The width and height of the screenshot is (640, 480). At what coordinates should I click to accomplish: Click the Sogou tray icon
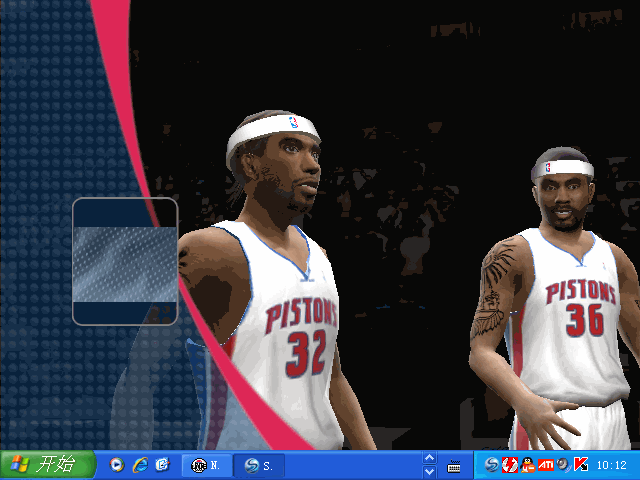491,464
